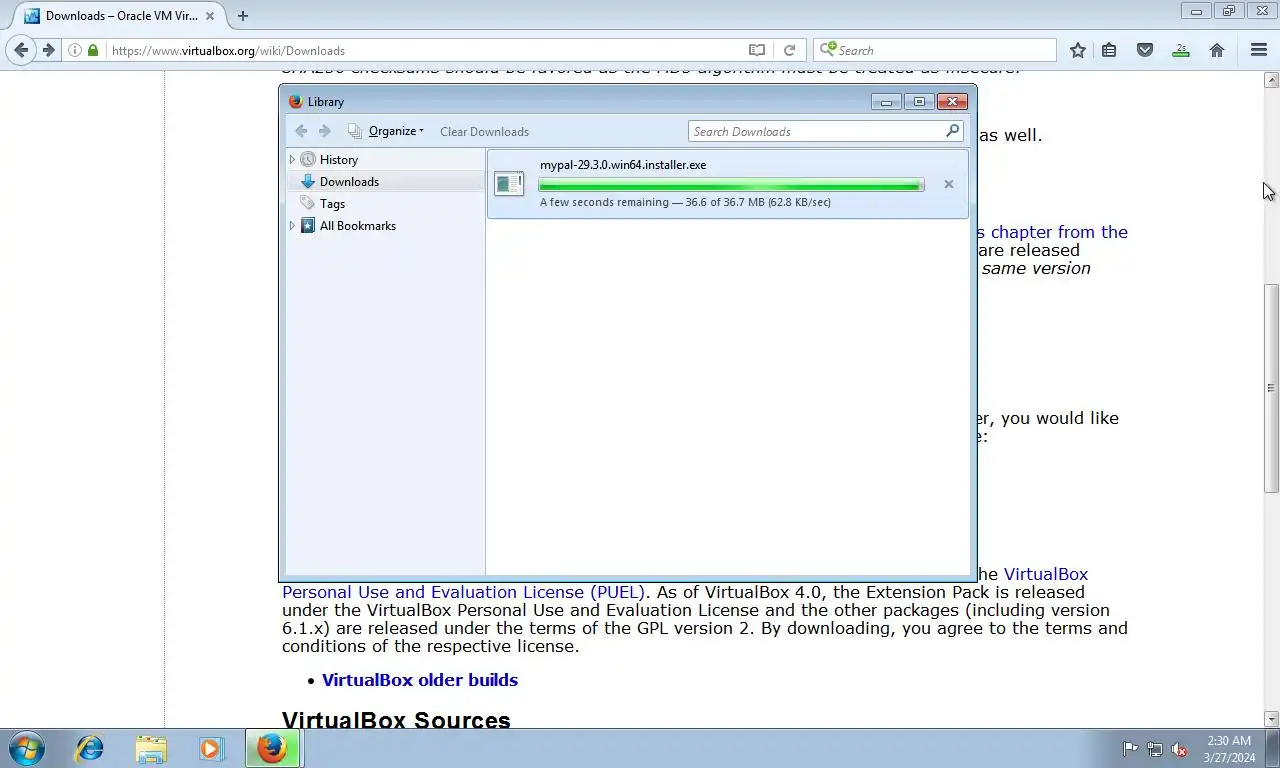The height and width of the screenshot is (768, 1280).
Task: Select History in Library sidebar
Action: coord(338,160)
